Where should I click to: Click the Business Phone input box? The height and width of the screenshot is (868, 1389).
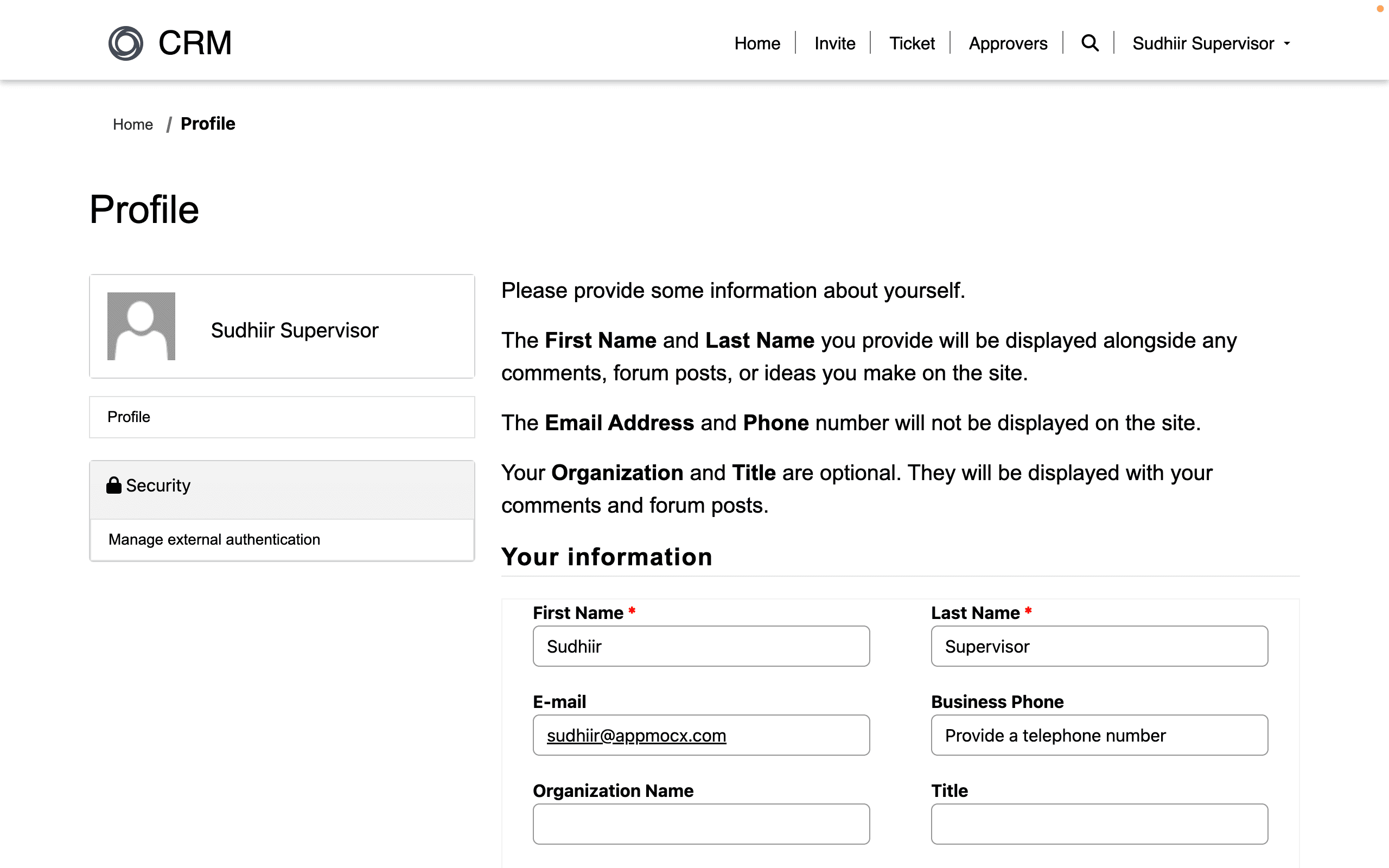1099,736
